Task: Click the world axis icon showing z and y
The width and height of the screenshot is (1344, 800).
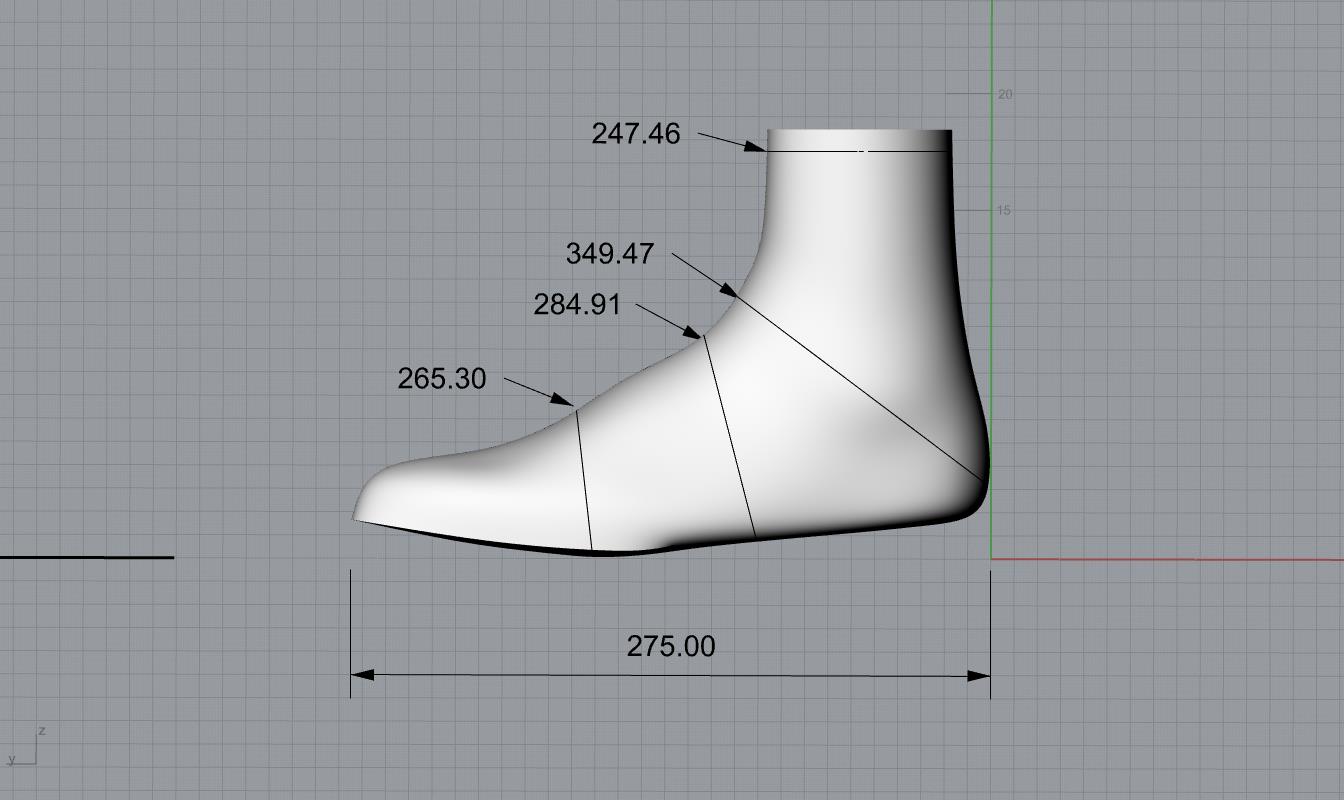Action: coord(26,746)
